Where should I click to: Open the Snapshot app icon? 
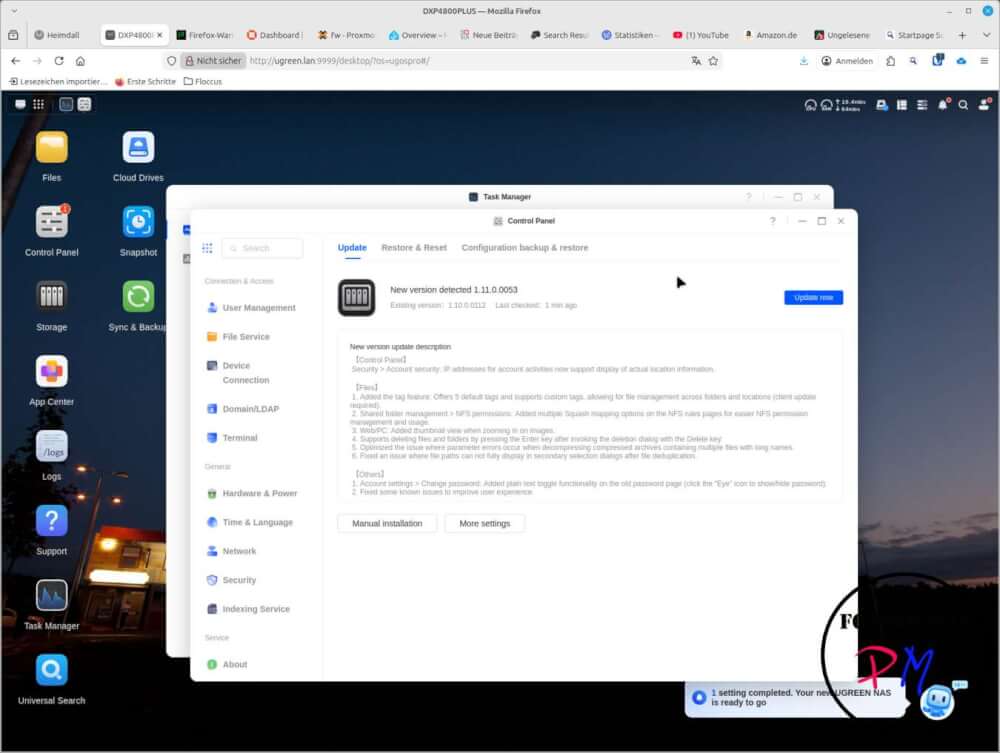coord(138,222)
